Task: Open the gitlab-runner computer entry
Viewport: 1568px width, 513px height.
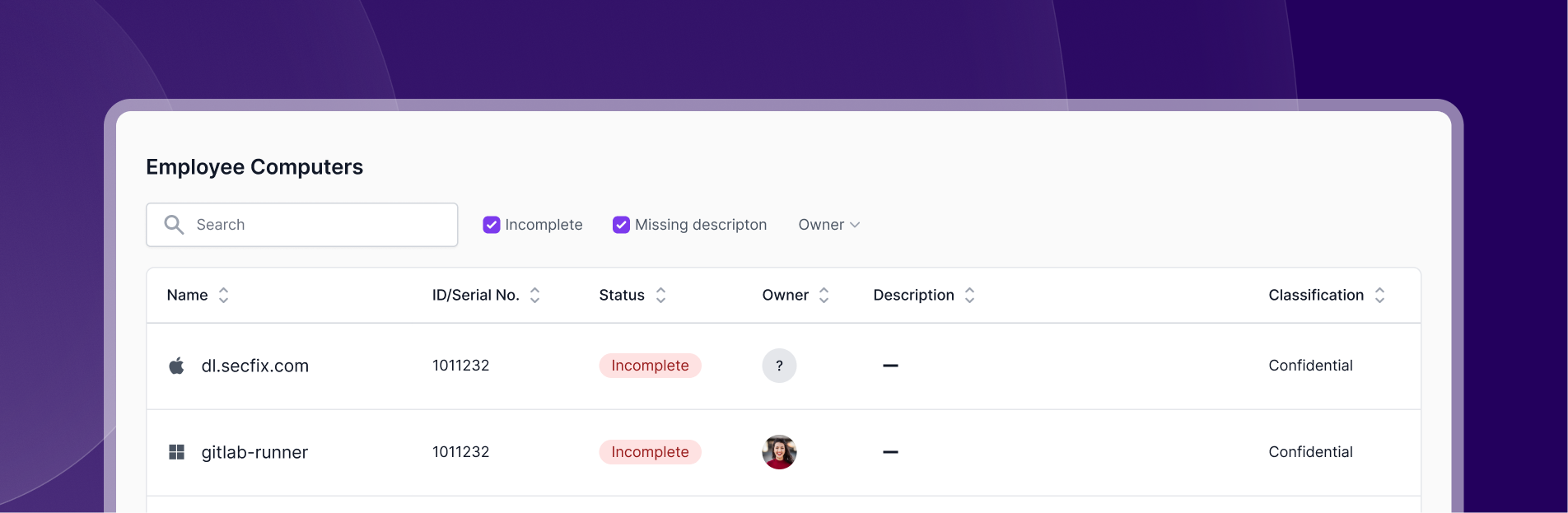Action: (x=254, y=452)
